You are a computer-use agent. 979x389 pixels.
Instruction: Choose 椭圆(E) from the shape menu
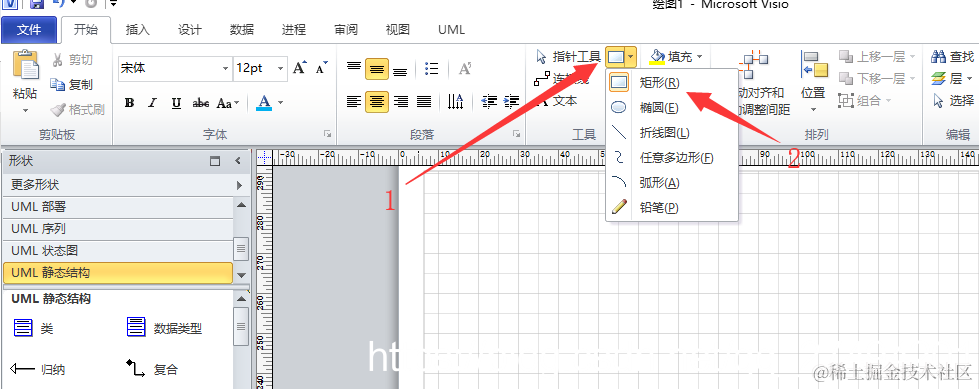point(672,107)
